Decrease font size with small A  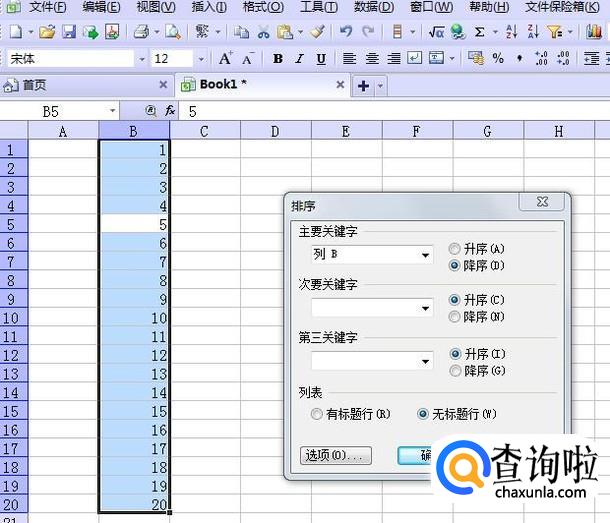(x=247, y=59)
